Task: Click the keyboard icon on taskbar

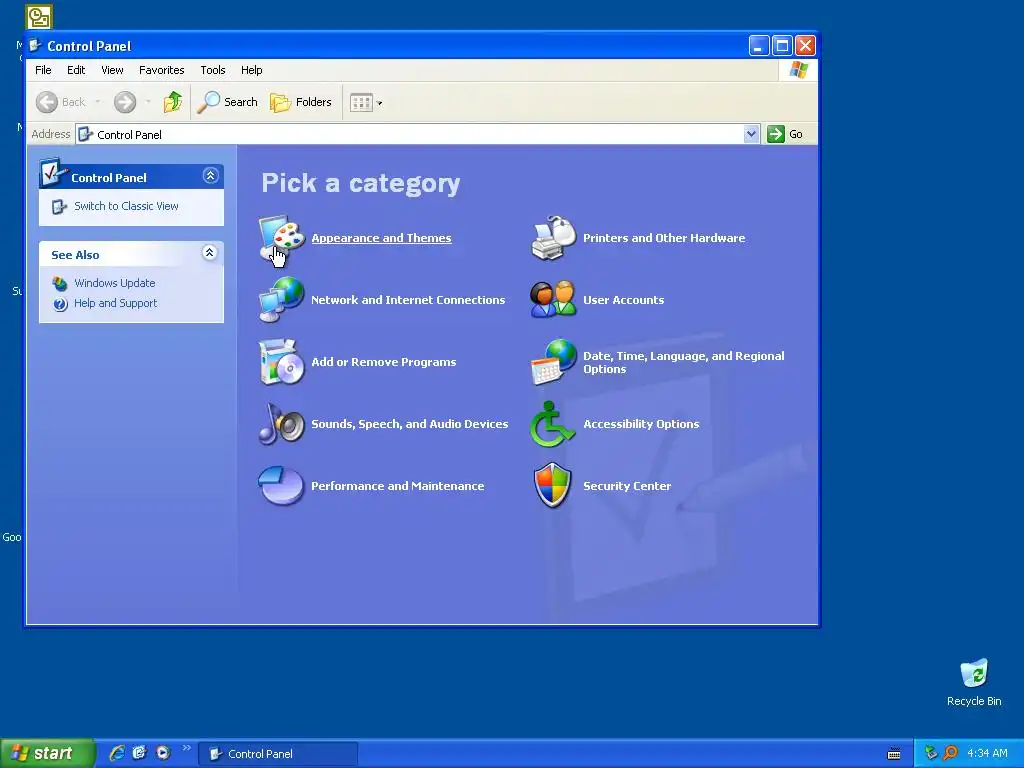Action: pos(894,754)
